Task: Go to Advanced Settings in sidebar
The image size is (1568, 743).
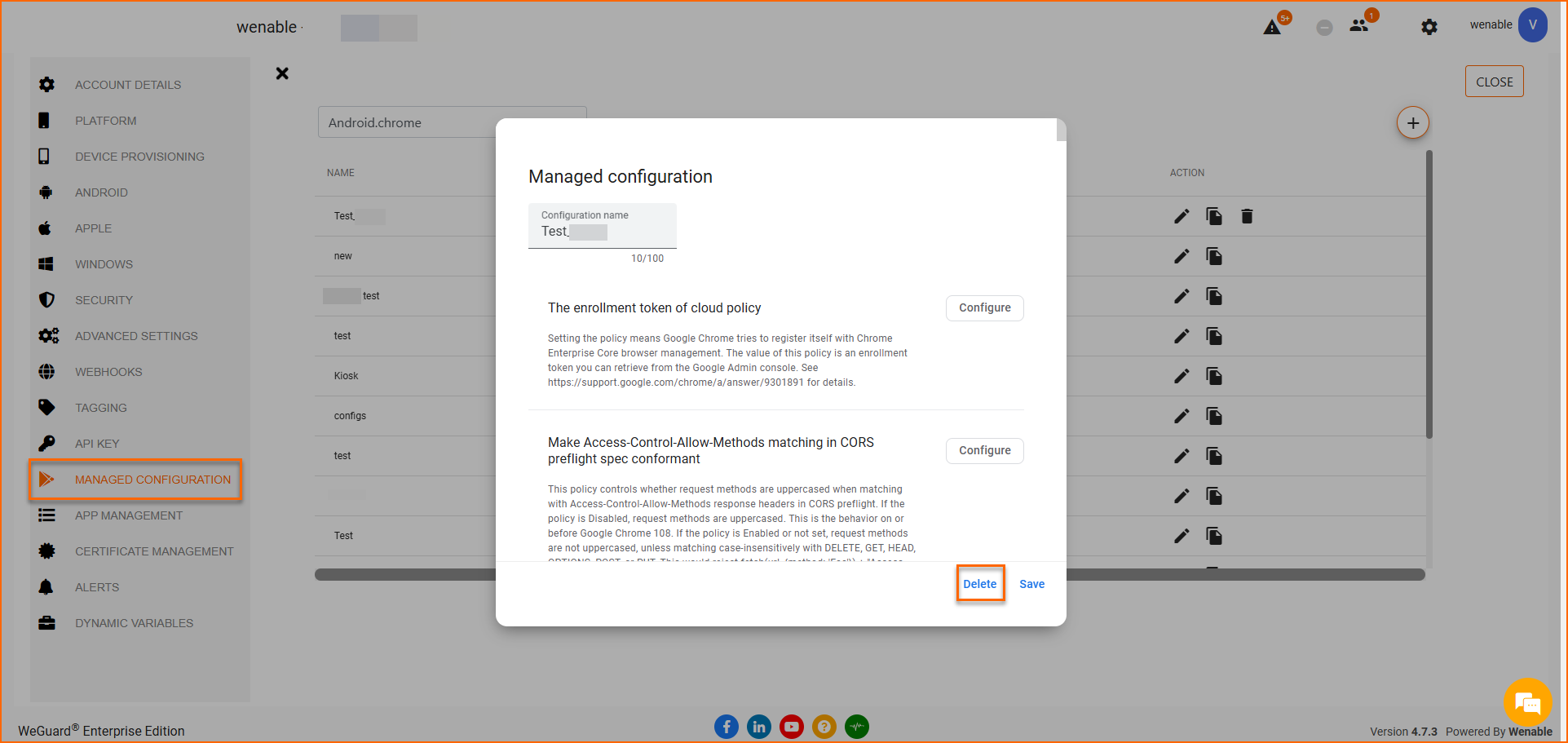Action: click(136, 336)
